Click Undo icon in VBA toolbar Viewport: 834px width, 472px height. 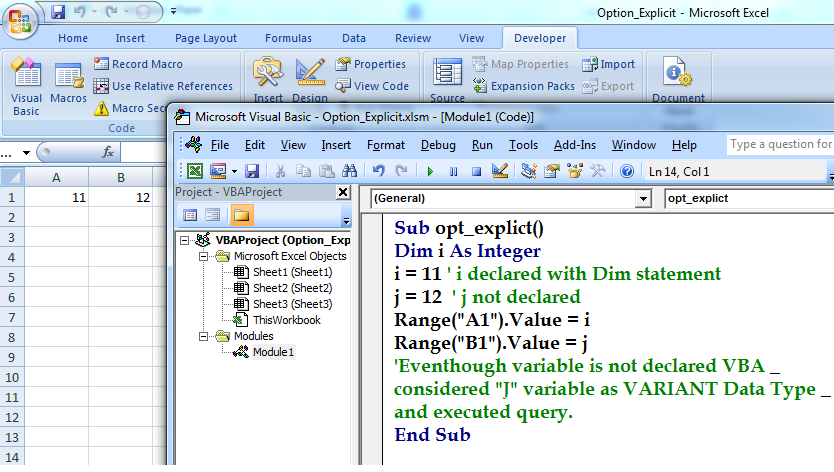coord(379,171)
